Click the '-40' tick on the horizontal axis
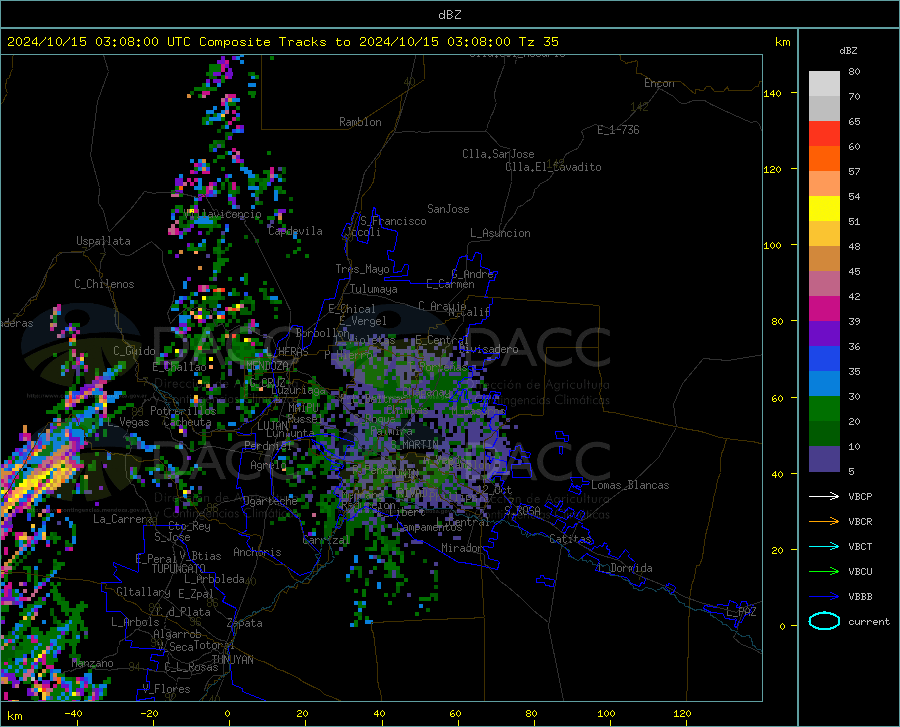 pos(73,713)
